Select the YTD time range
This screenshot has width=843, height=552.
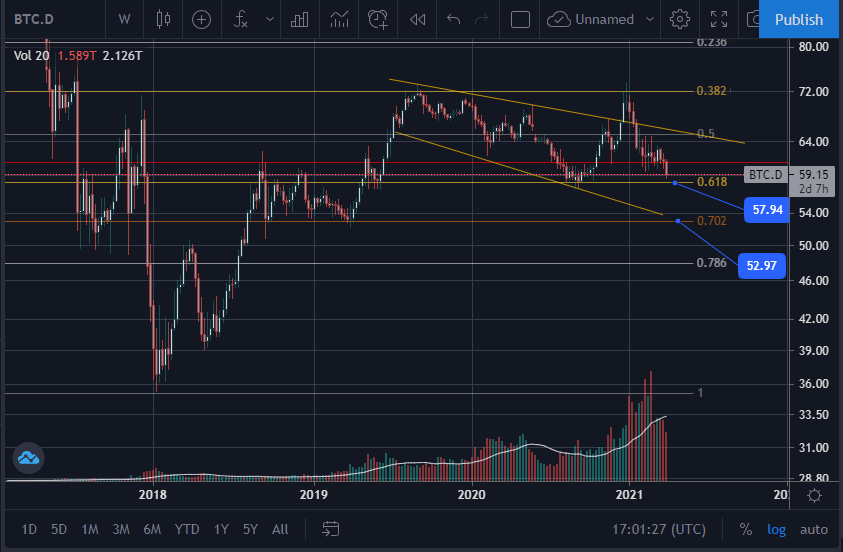coord(187,529)
